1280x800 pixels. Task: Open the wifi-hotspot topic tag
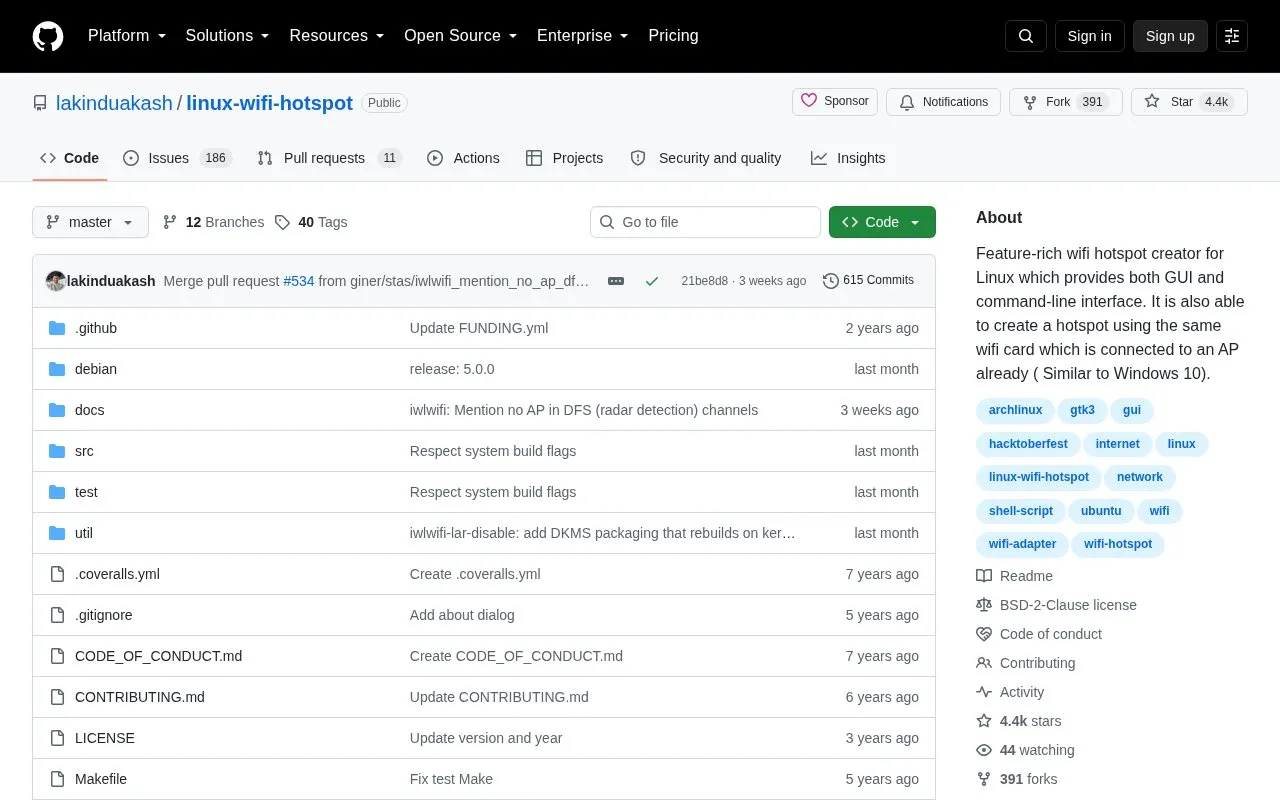[1118, 544]
